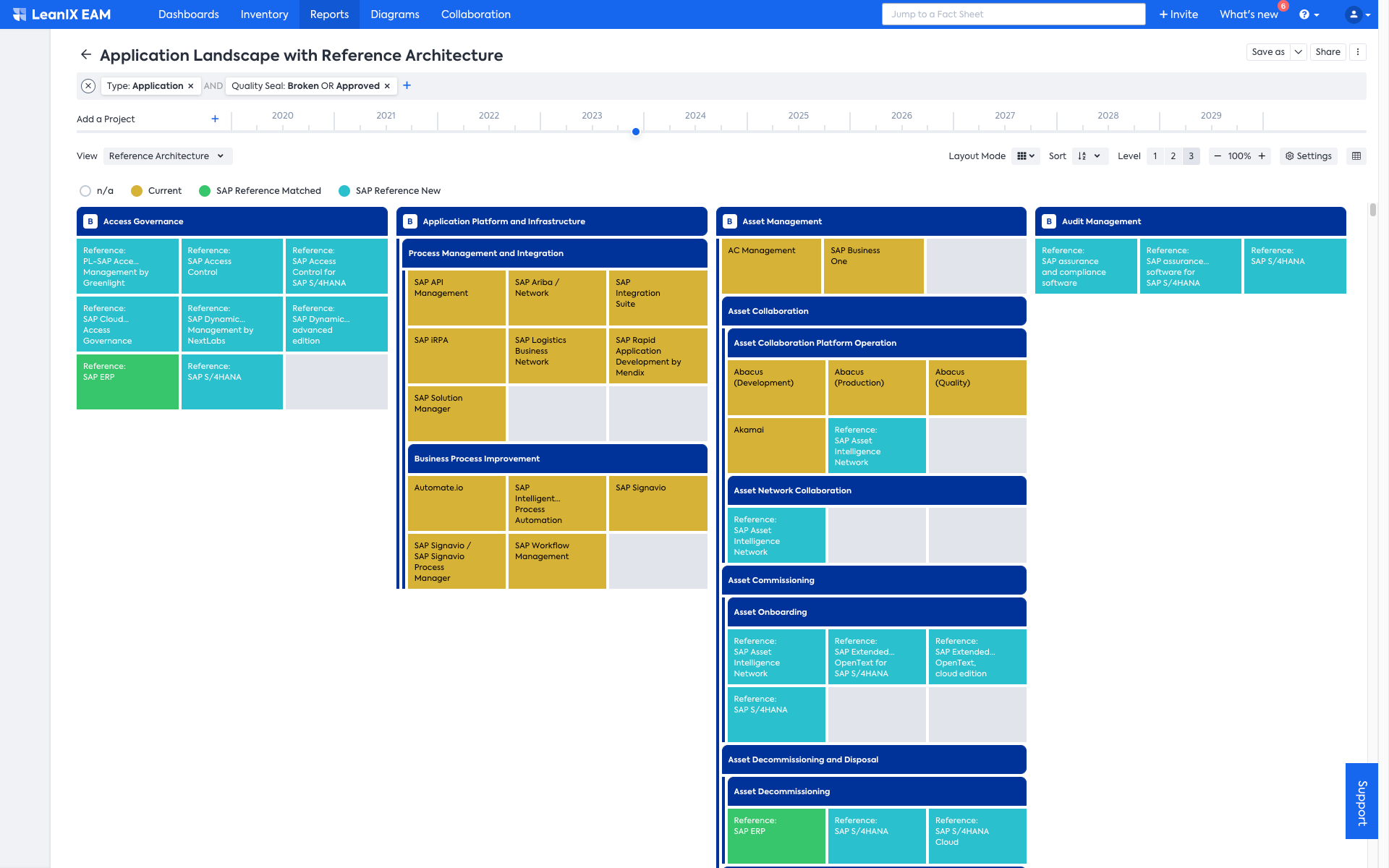1389x868 pixels.
Task: Open the Support side tab
Action: (x=1362, y=801)
